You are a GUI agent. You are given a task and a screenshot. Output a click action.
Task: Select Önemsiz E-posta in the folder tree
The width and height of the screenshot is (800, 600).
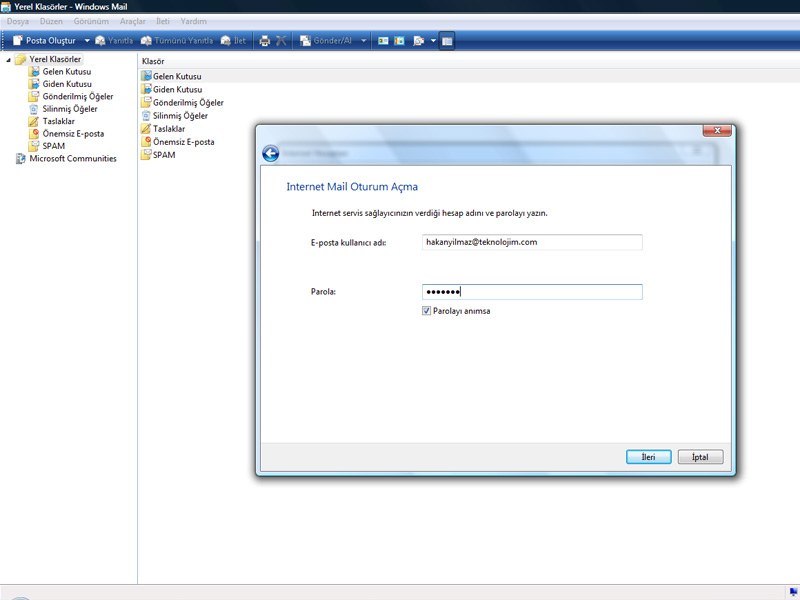coord(73,134)
